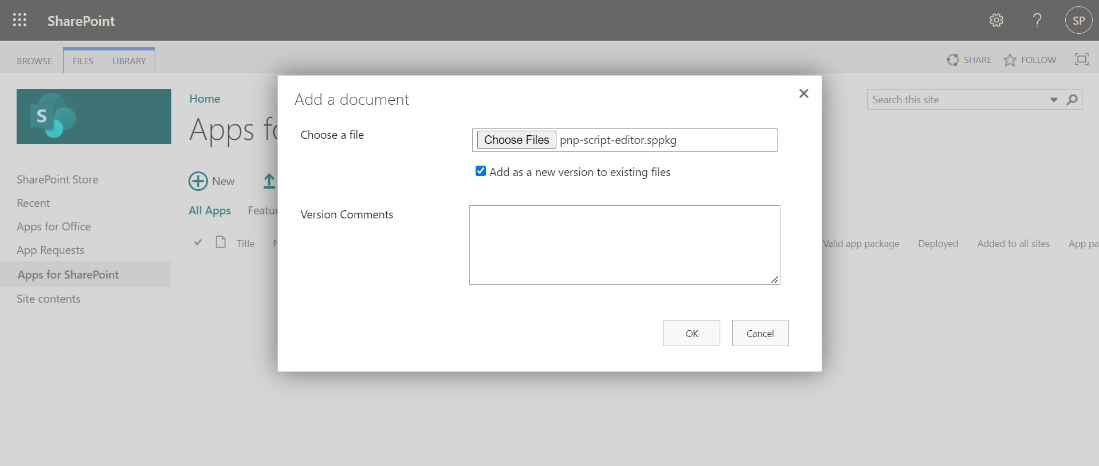Click the search magnifier icon

click(x=1072, y=100)
